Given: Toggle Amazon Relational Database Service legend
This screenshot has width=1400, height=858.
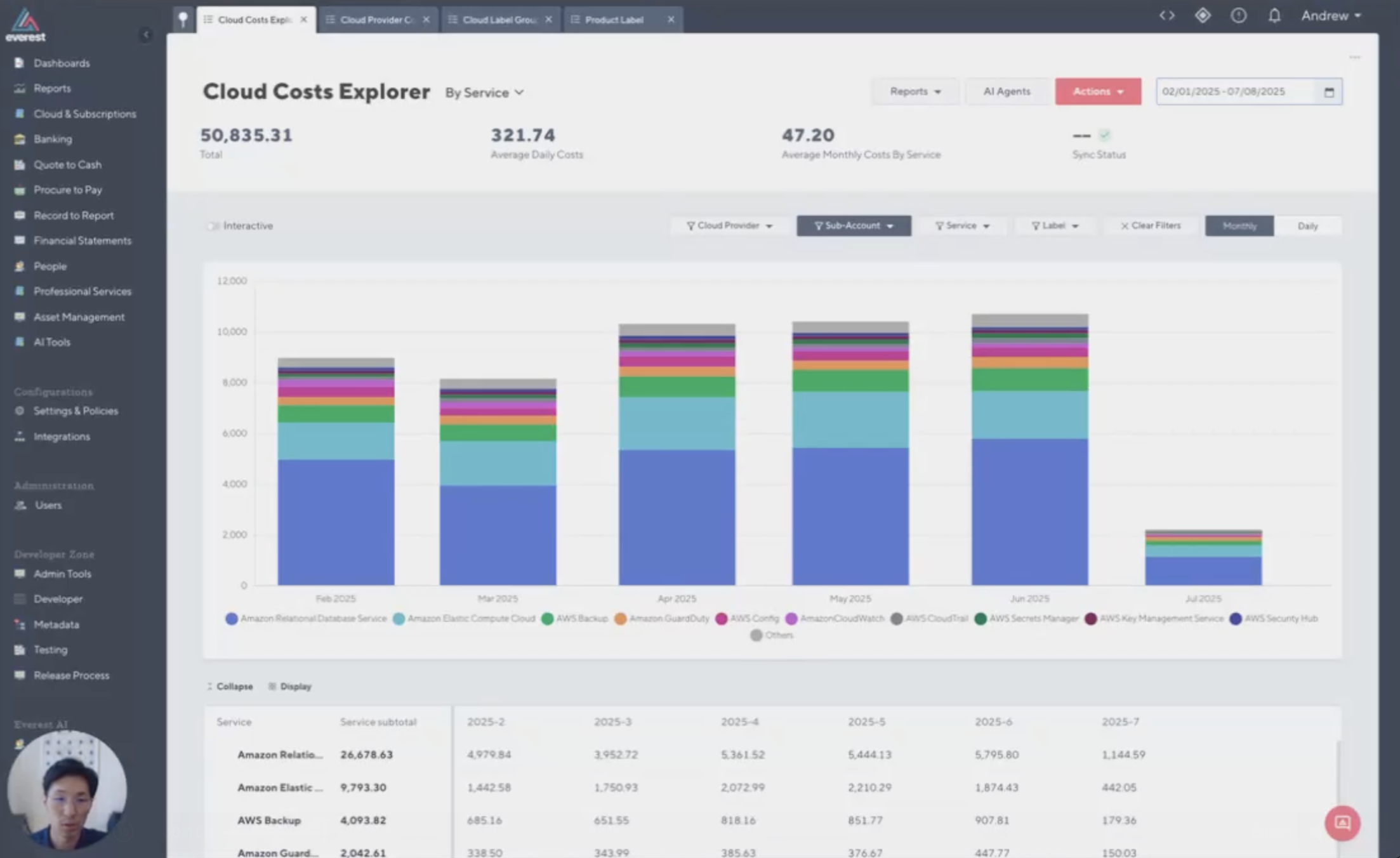Looking at the screenshot, I should (306, 618).
